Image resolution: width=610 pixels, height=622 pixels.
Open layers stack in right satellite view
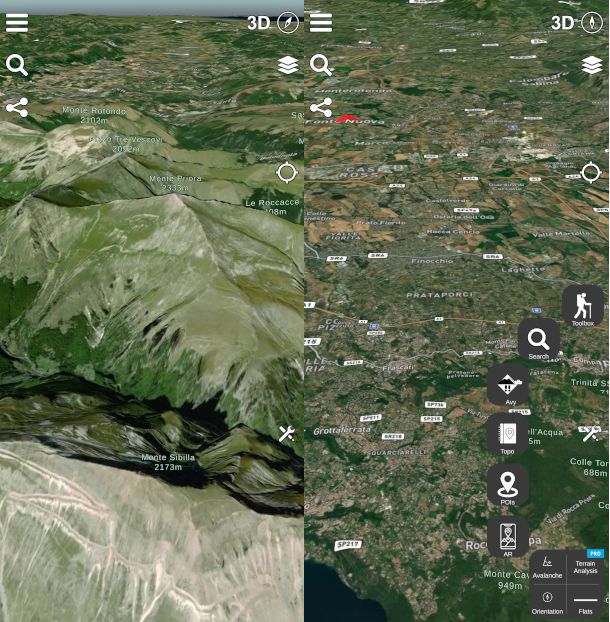(592, 66)
